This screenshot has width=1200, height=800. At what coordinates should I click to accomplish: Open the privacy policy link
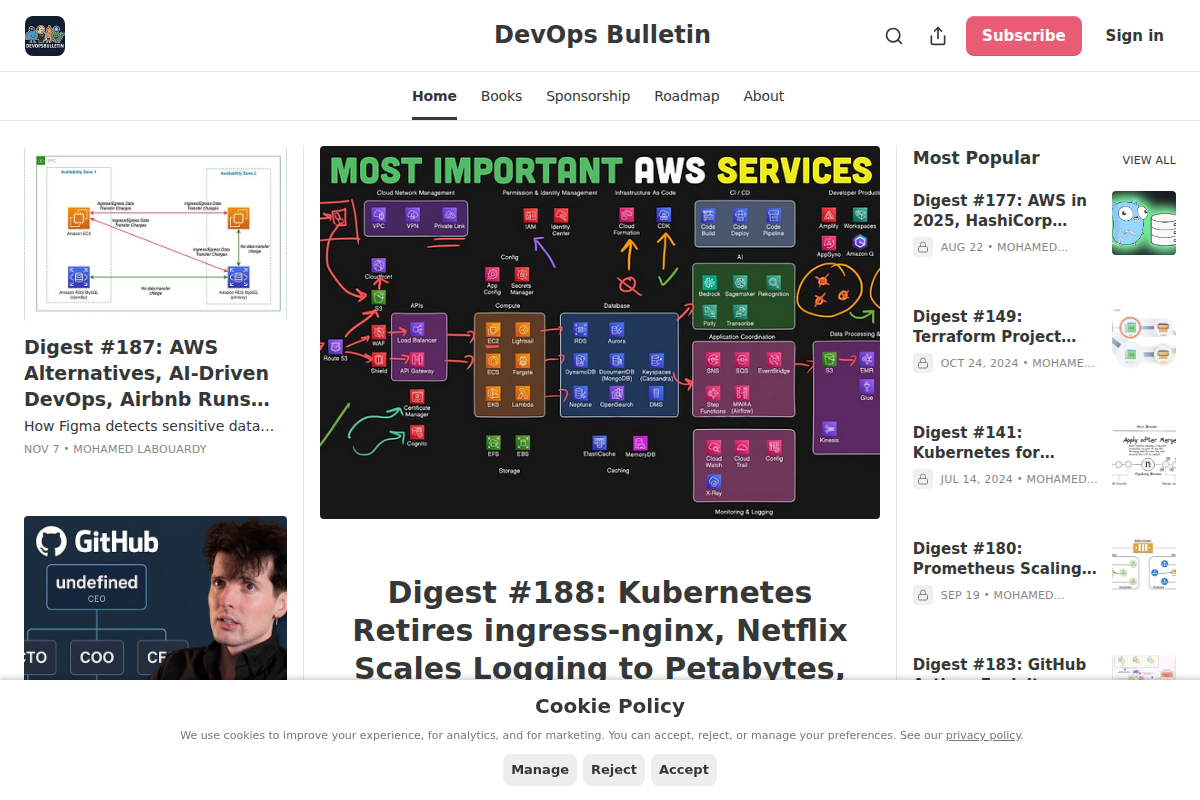(983, 734)
